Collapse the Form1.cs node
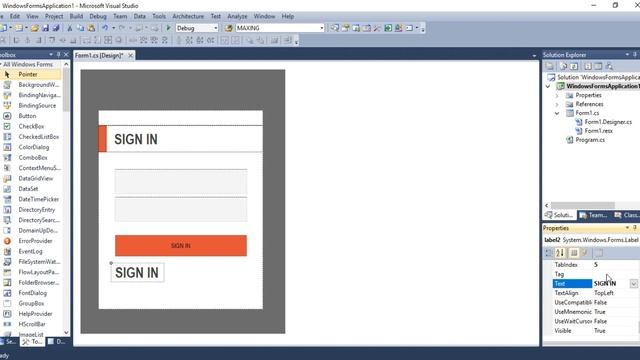640x360 pixels. pyautogui.click(x=557, y=113)
